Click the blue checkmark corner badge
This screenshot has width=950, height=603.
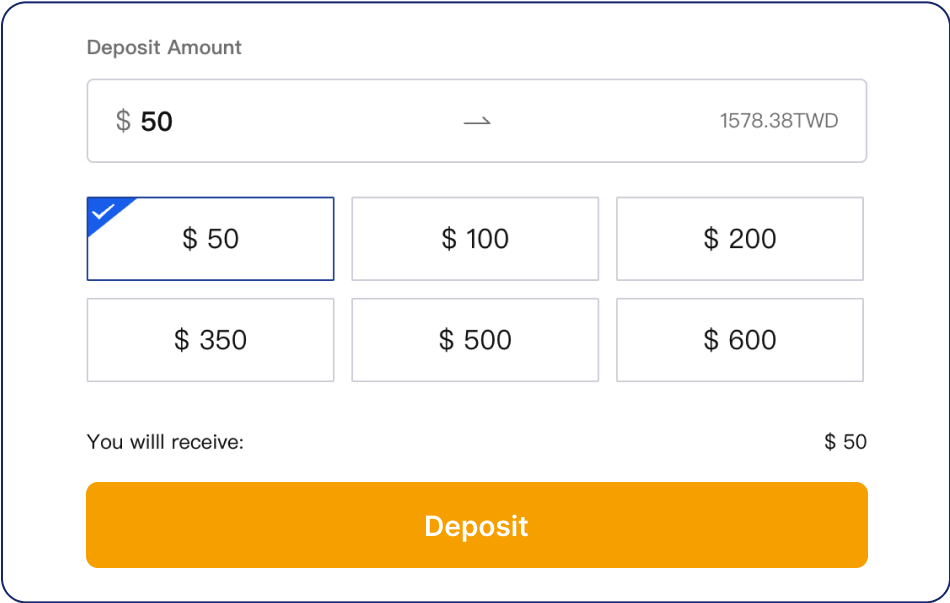104,211
